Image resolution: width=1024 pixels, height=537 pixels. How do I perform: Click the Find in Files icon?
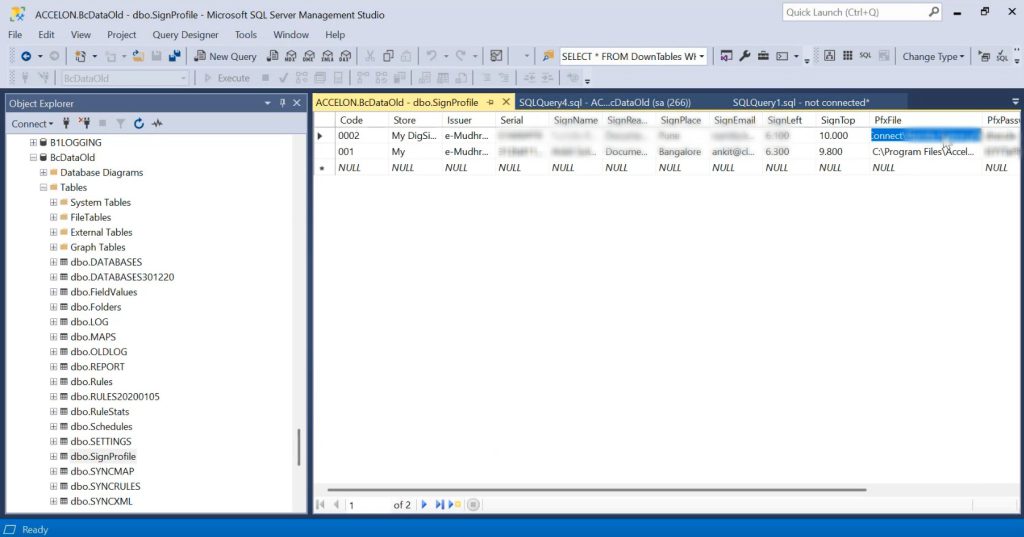tap(548, 56)
